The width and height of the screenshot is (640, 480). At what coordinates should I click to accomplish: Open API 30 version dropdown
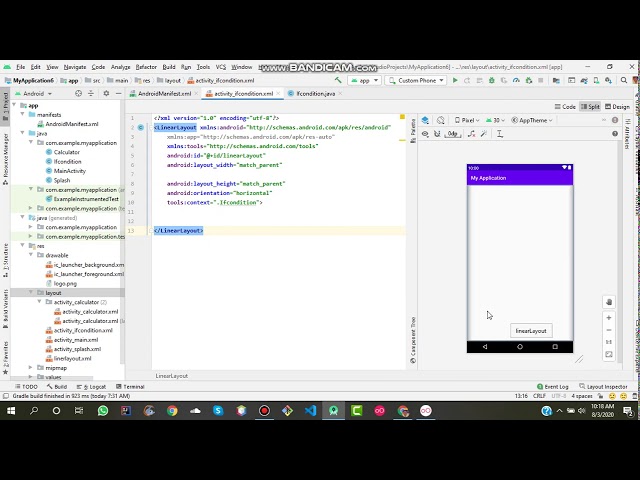tap(496, 120)
